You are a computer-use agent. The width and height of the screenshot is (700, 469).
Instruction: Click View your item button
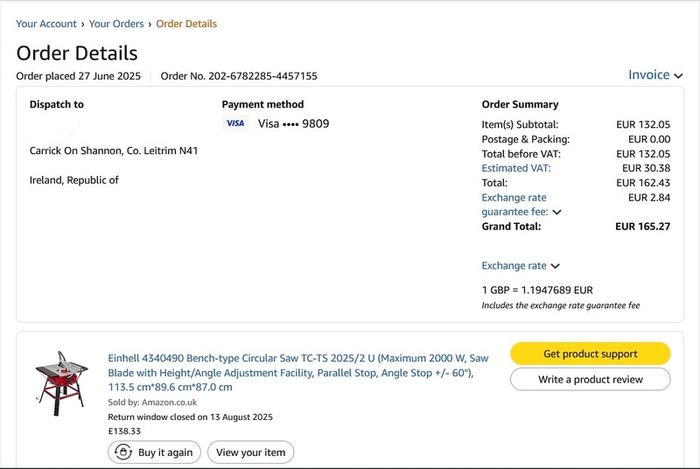250,452
